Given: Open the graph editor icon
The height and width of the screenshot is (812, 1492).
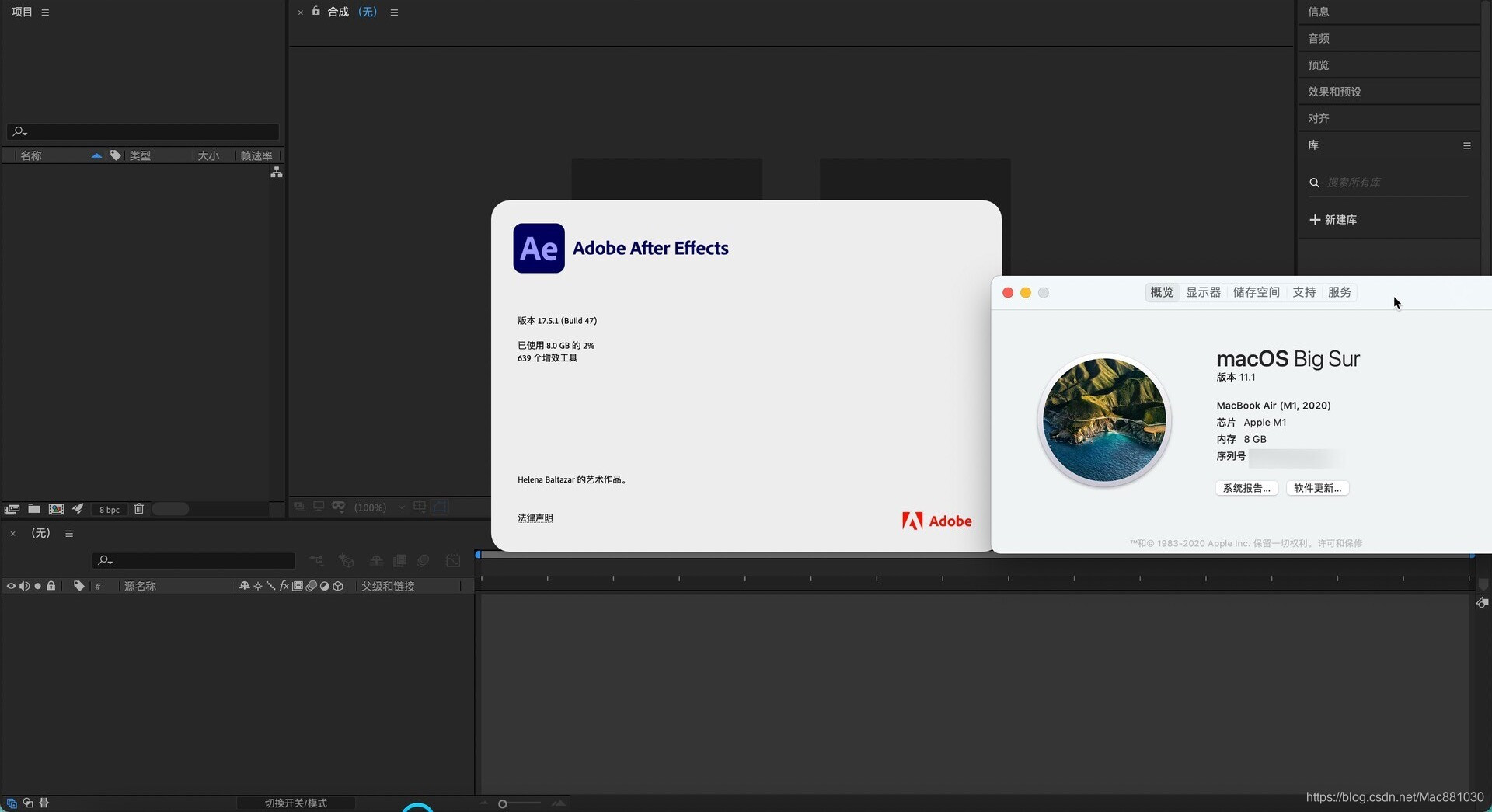Looking at the screenshot, I should (453, 560).
